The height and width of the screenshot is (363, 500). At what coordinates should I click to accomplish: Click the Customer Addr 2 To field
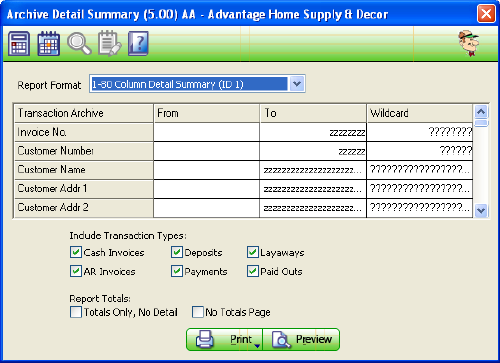[313, 208]
